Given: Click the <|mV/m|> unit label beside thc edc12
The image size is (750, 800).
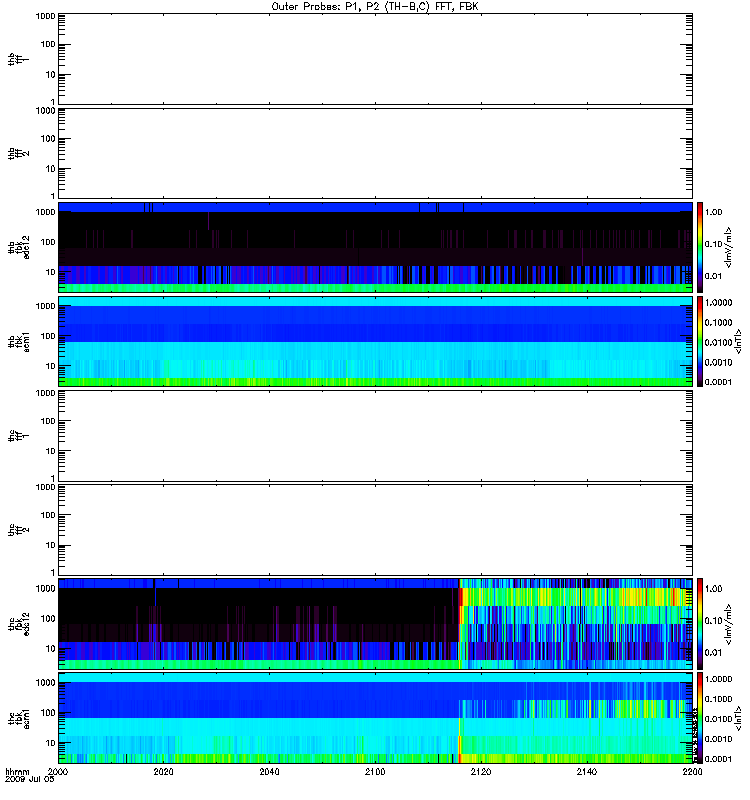Looking at the screenshot, I should tap(729, 624).
